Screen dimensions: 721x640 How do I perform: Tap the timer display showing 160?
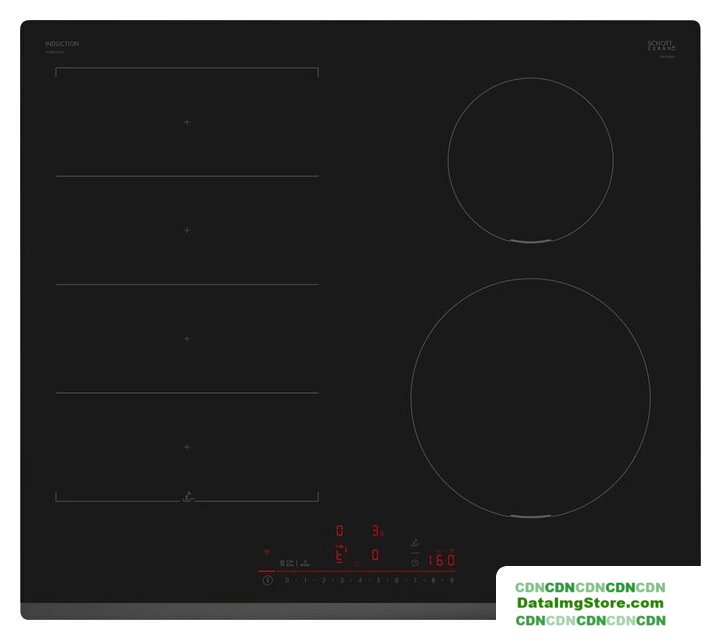441,561
